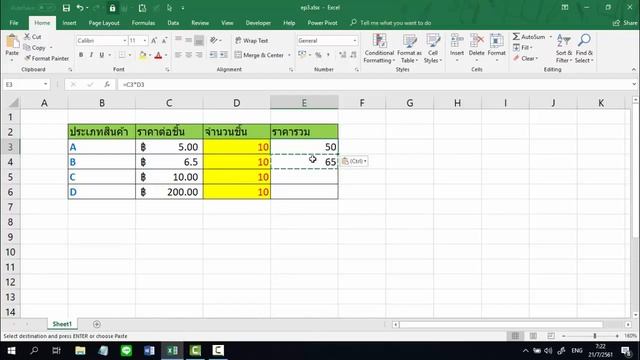Increase font size with the larger A

point(154,40)
